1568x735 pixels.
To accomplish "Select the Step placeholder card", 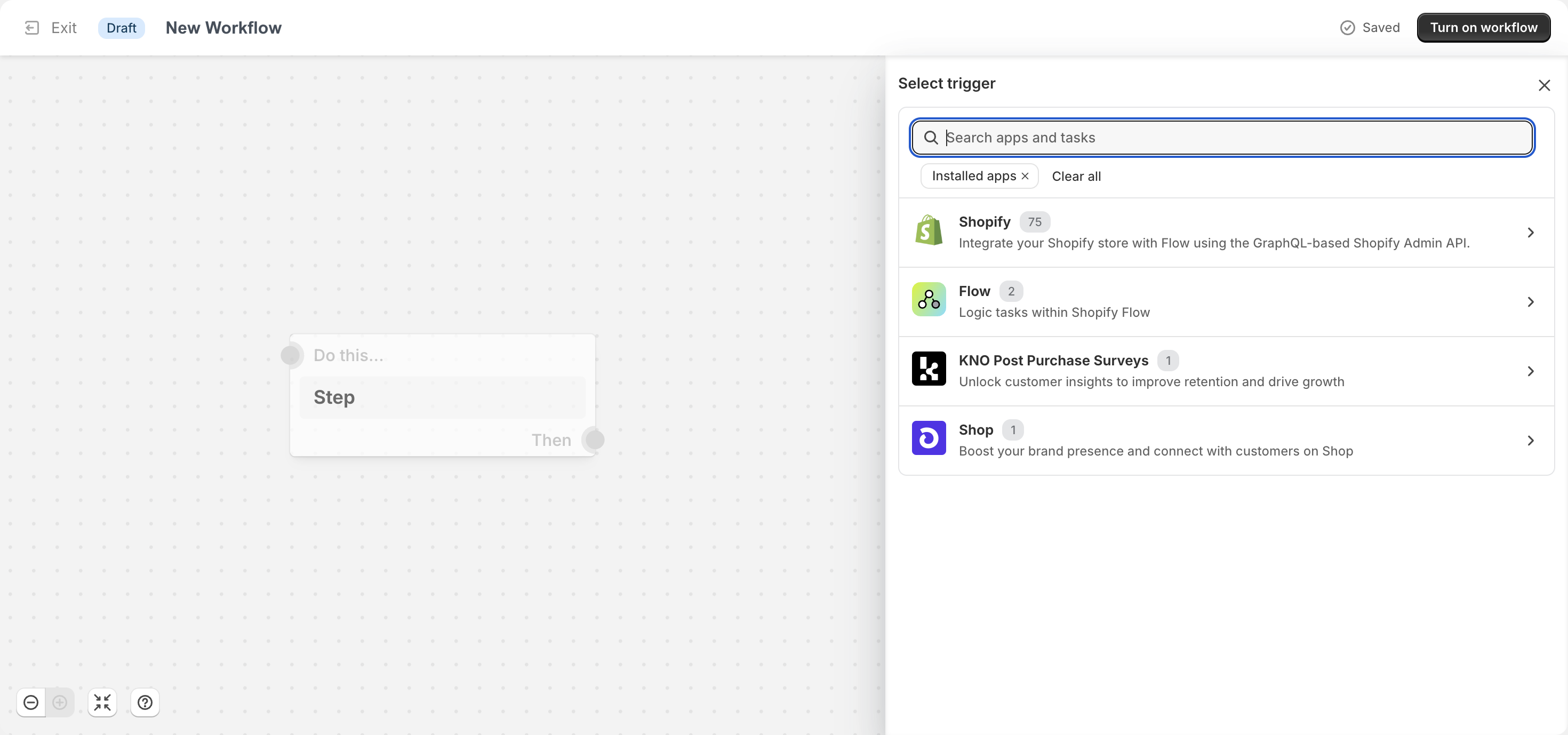I will tap(443, 398).
